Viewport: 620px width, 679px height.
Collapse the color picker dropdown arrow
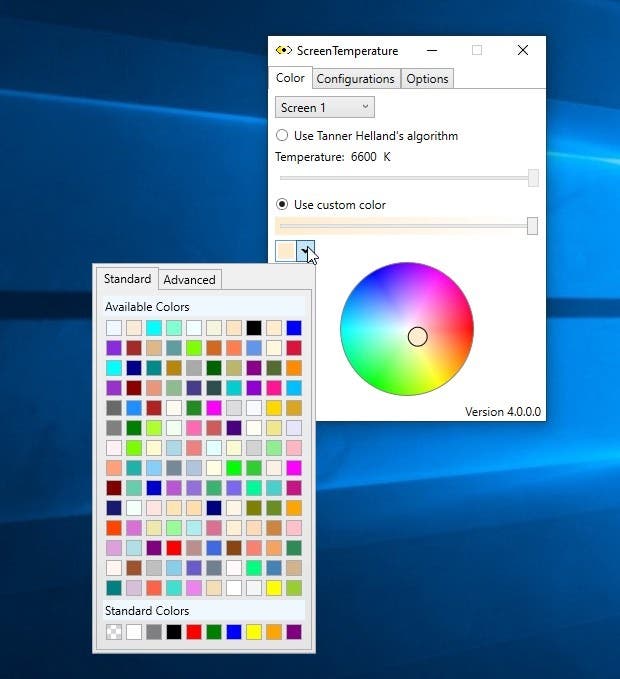click(306, 250)
